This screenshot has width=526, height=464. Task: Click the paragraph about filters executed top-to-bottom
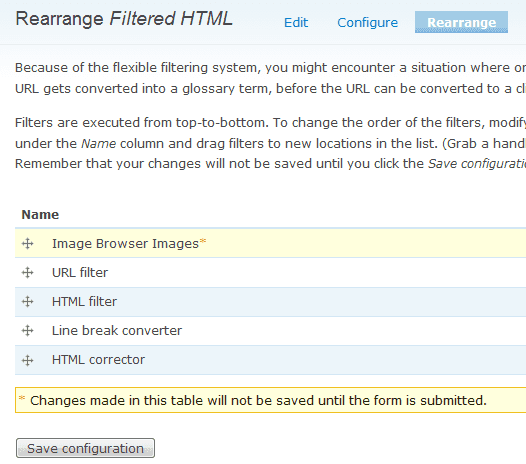click(270, 143)
